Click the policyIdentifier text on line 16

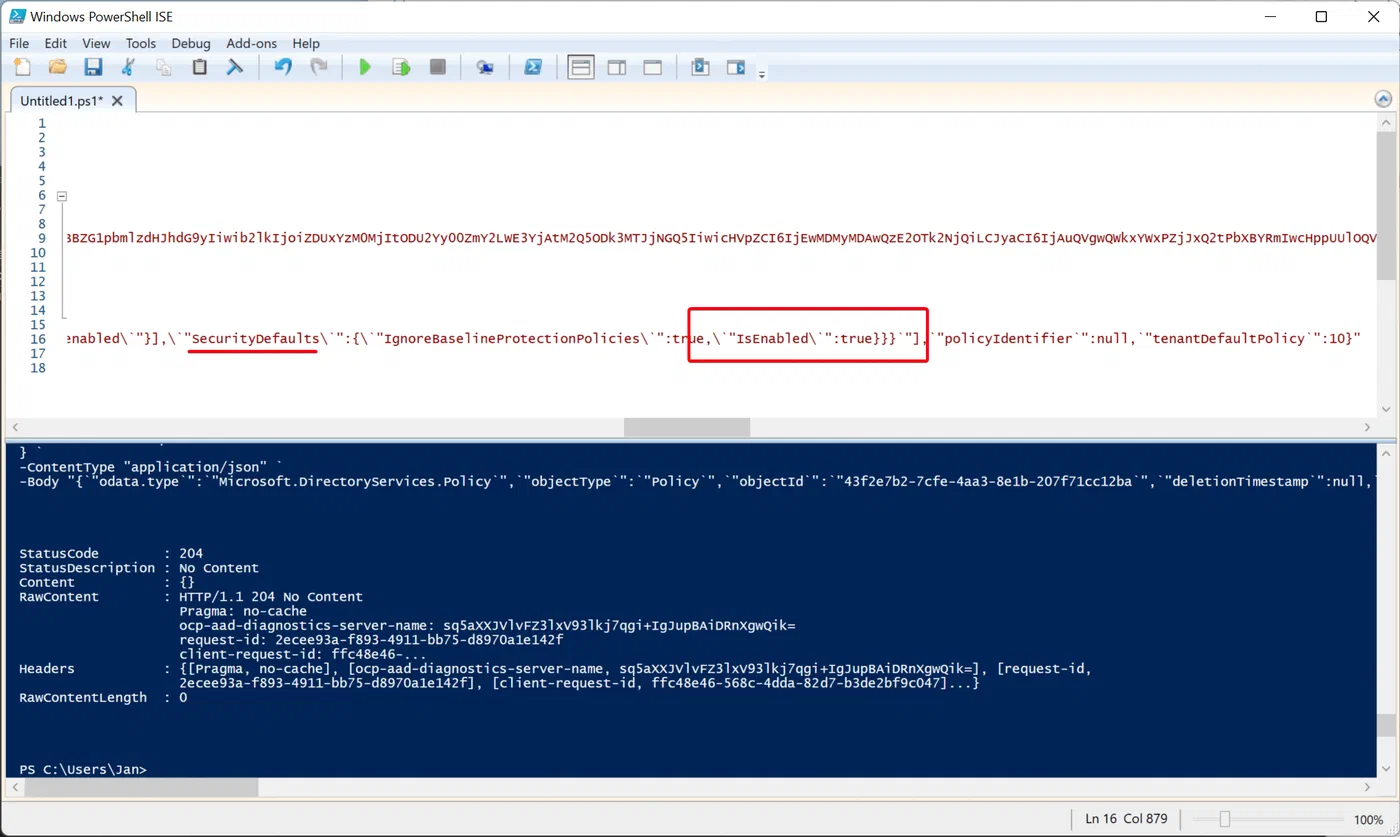[x=1009, y=338]
